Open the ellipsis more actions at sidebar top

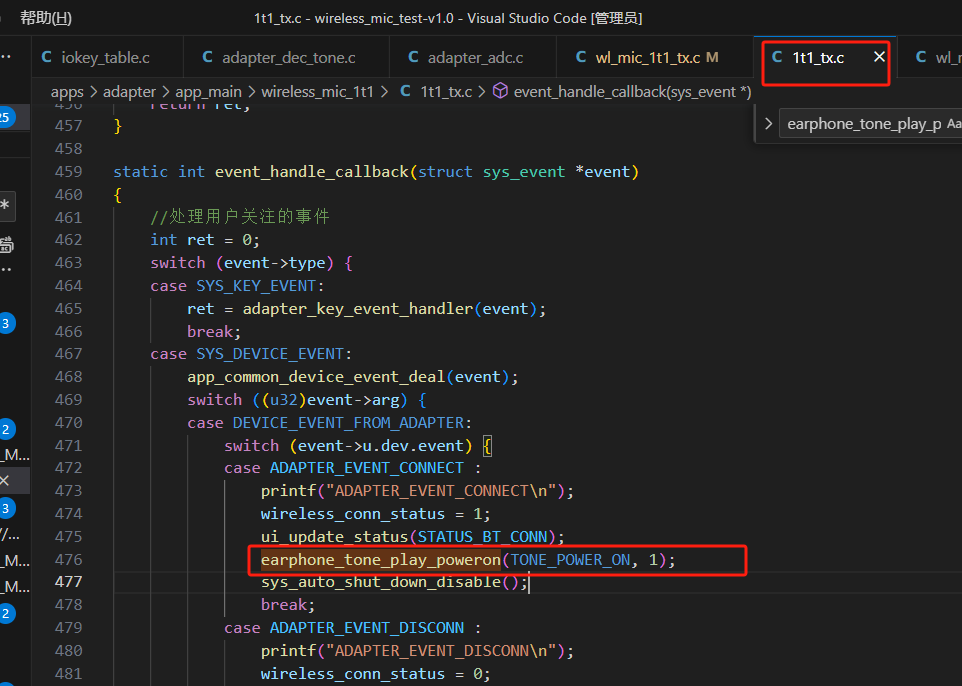[6, 57]
